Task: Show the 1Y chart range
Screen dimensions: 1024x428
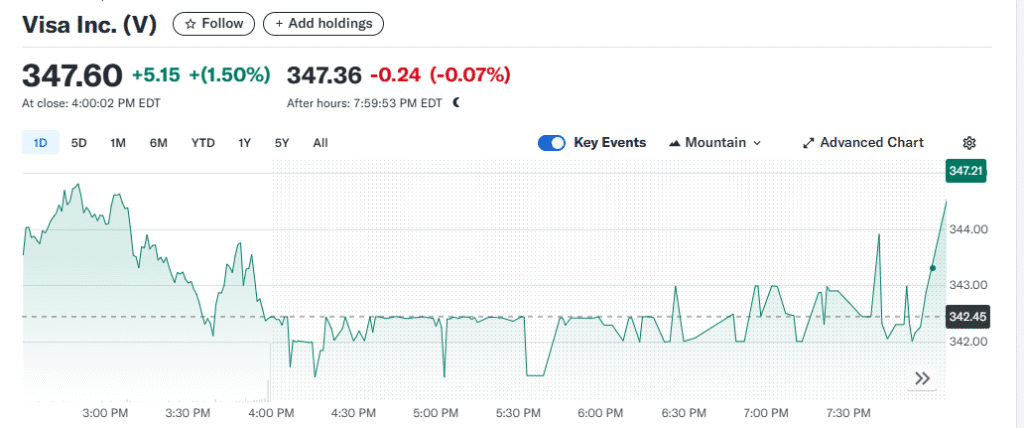Action: [244, 142]
